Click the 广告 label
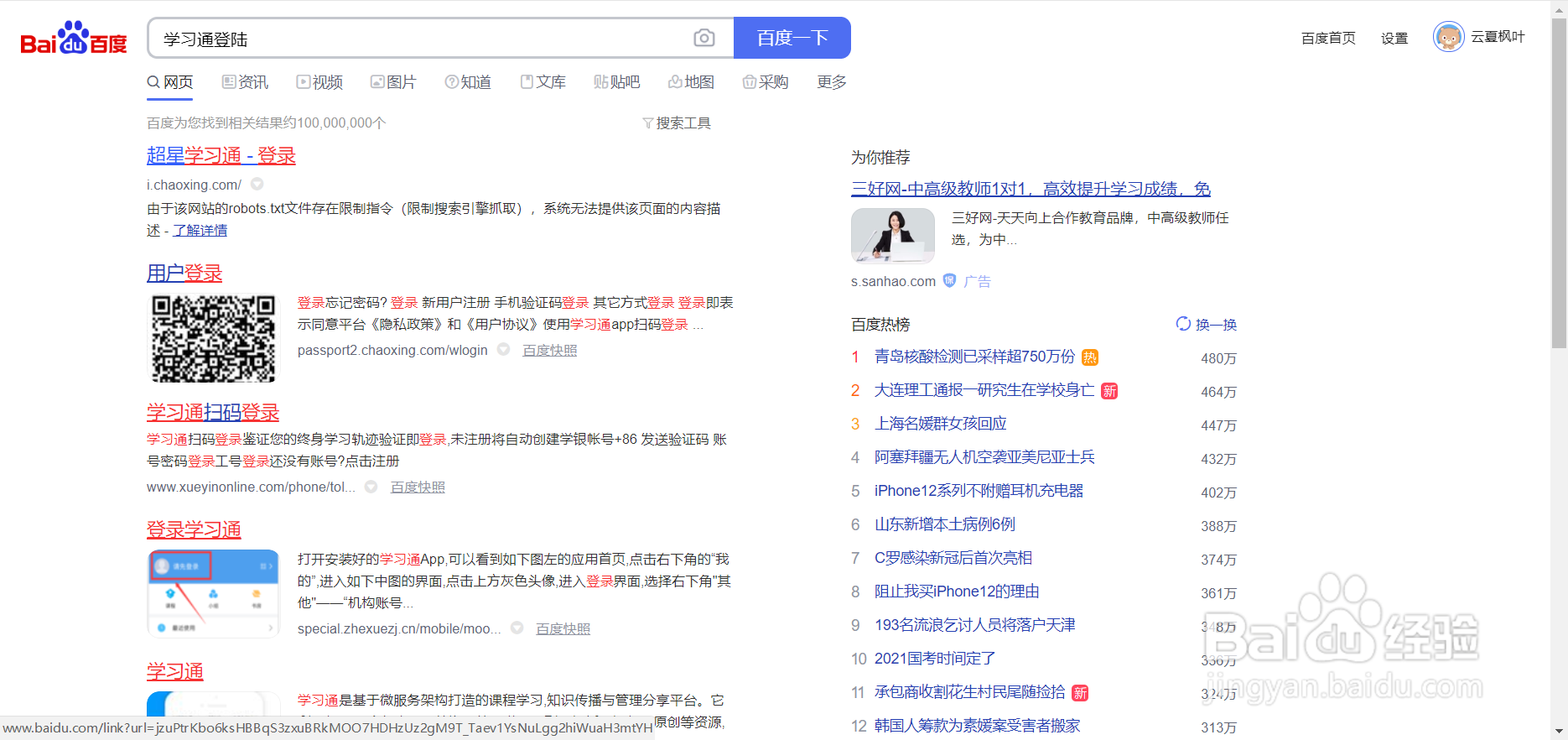This screenshot has width=1568, height=740. pyautogui.click(x=977, y=282)
